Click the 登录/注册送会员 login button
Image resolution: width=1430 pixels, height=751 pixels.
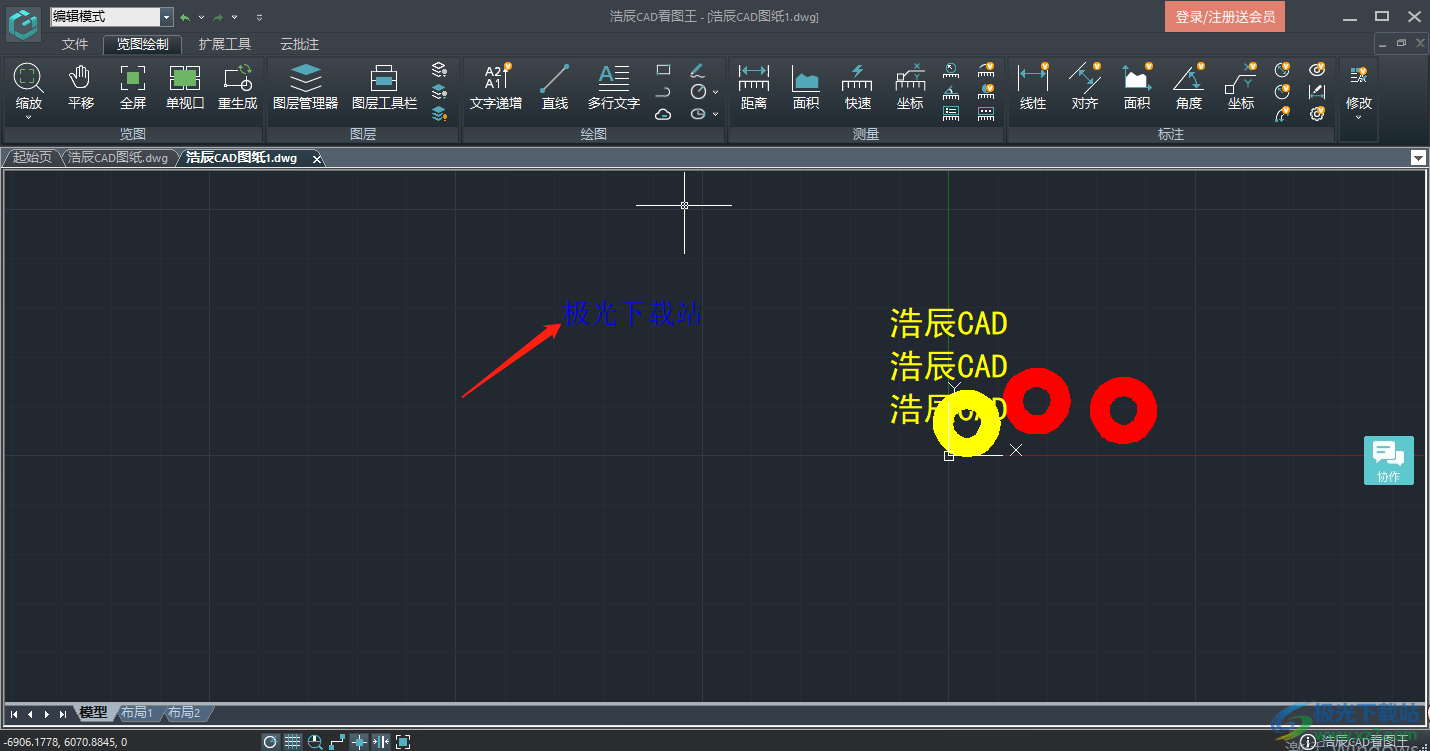(1225, 17)
